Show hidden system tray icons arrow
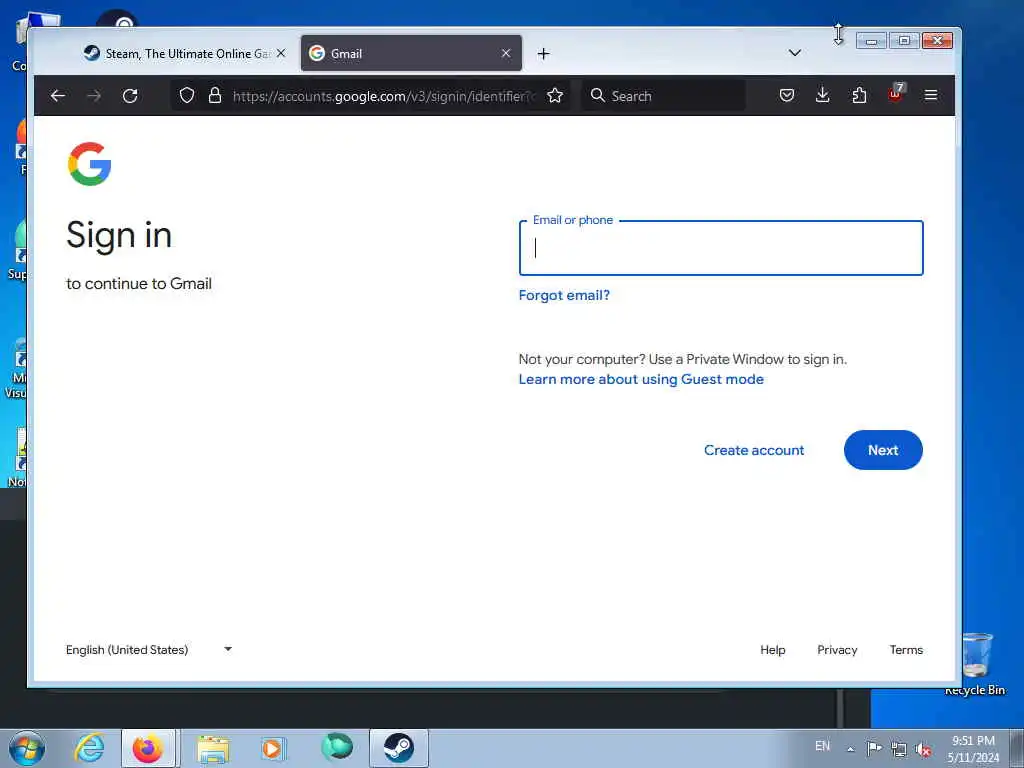Viewport: 1024px width, 768px height. pyautogui.click(x=850, y=749)
